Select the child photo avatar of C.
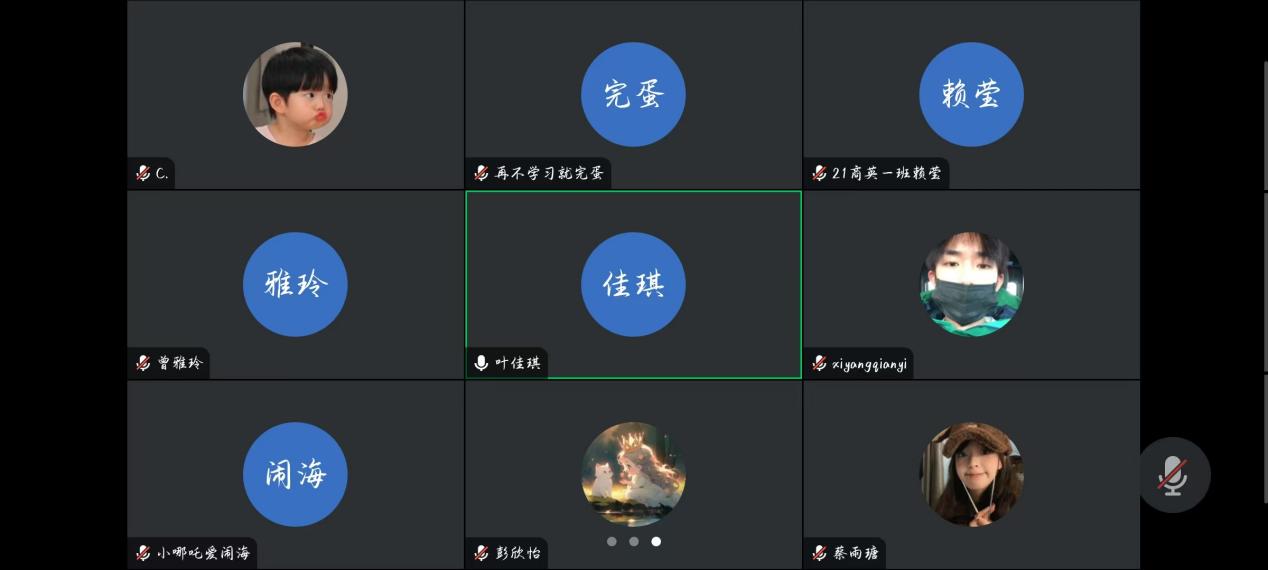Screen dimensions: 1268x570 tap(295, 94)
